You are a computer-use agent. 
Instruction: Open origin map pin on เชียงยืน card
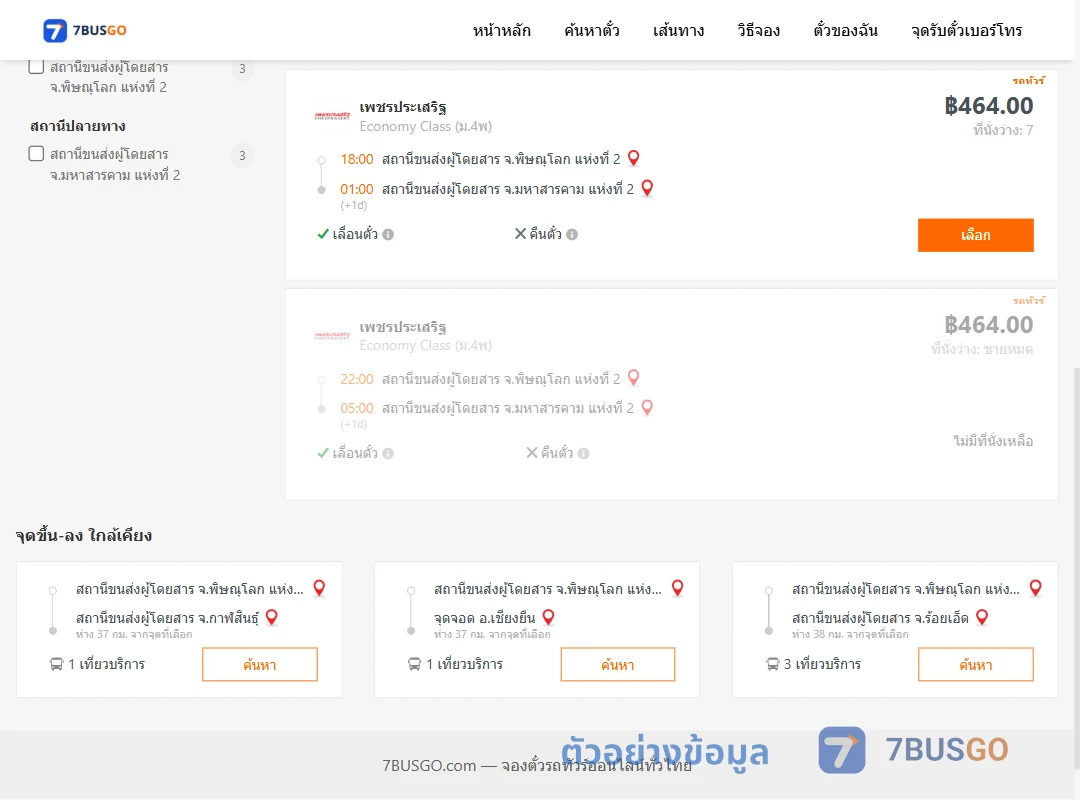coord(678,588)
